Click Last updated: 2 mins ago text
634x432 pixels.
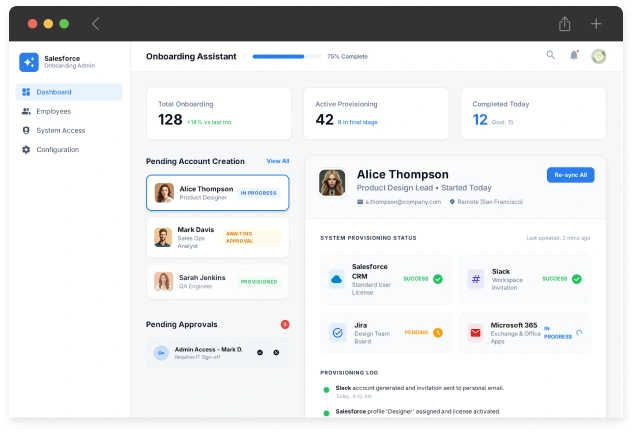point(558,238)
